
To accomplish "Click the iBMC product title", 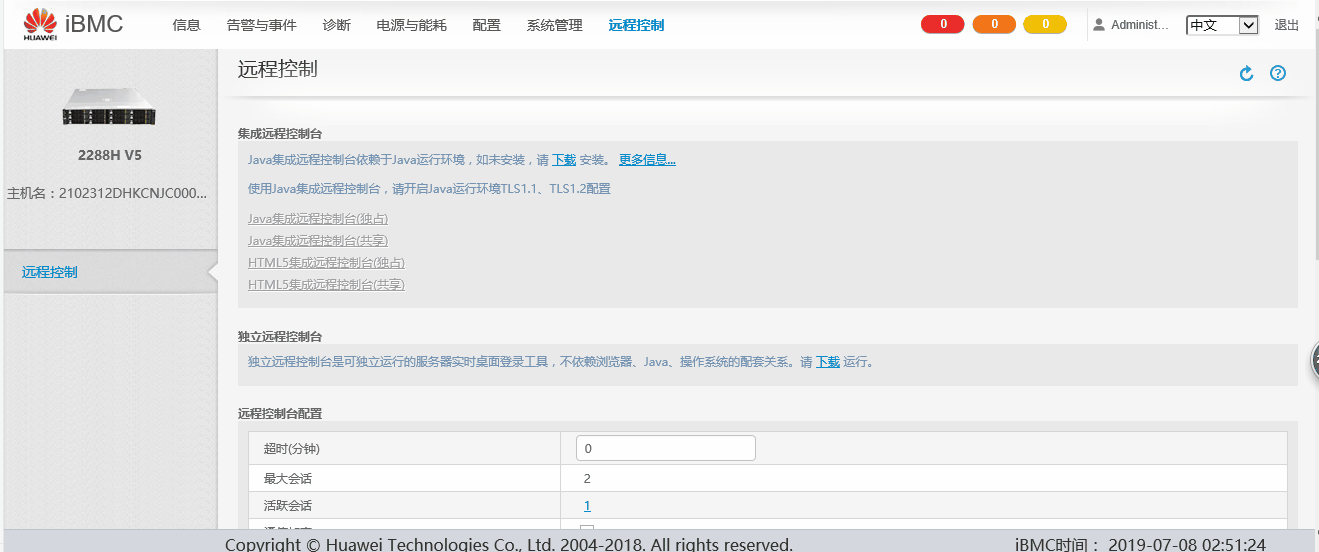I will [94, 24].
